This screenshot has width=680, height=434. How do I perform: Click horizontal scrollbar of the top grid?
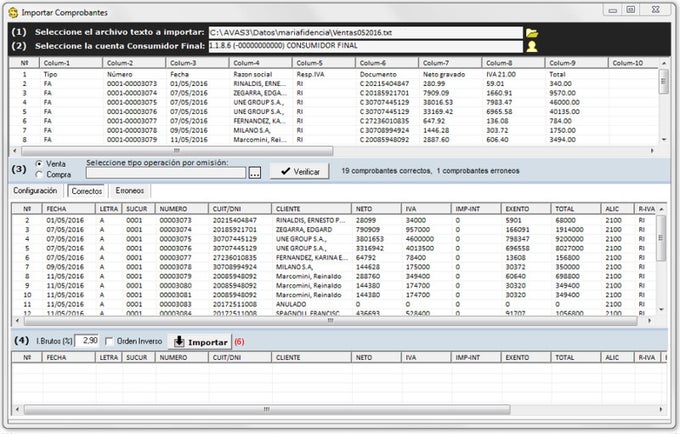click(177, 151)
